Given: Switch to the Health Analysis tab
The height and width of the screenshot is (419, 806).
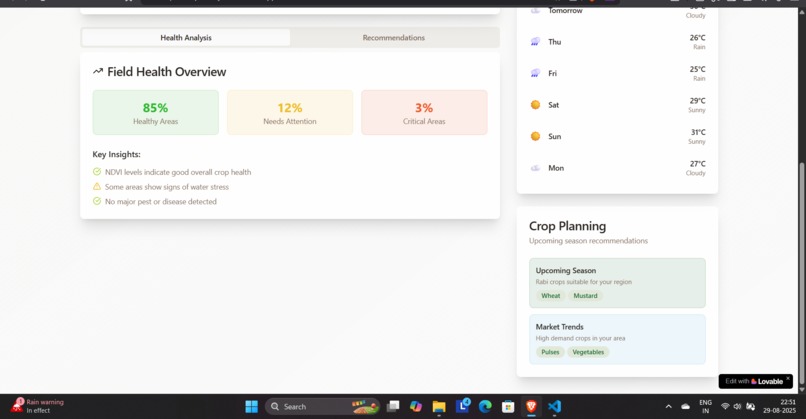Looking at the screenshot, I should 186,38.
